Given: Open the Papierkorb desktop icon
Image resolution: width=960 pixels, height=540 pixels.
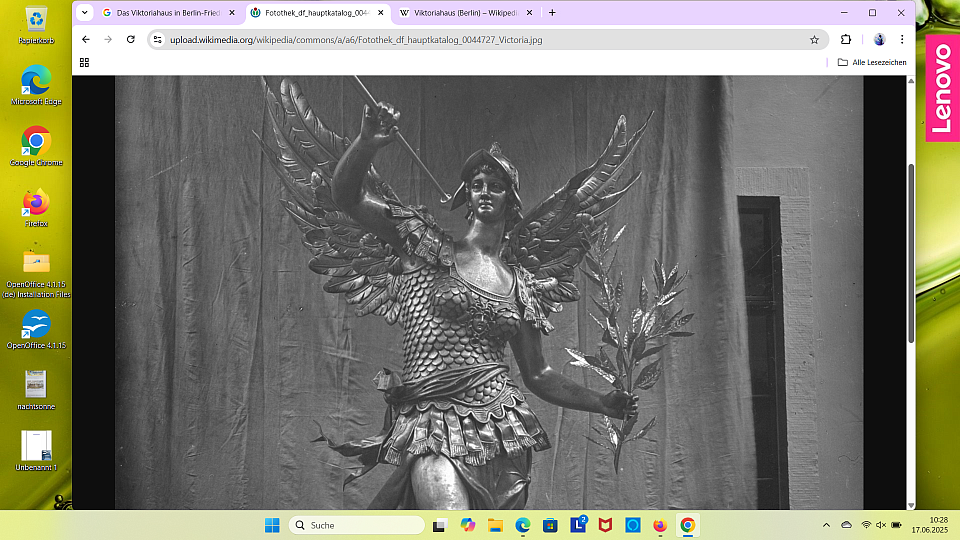Looking at the screenshot, I should tap(36, 26).
